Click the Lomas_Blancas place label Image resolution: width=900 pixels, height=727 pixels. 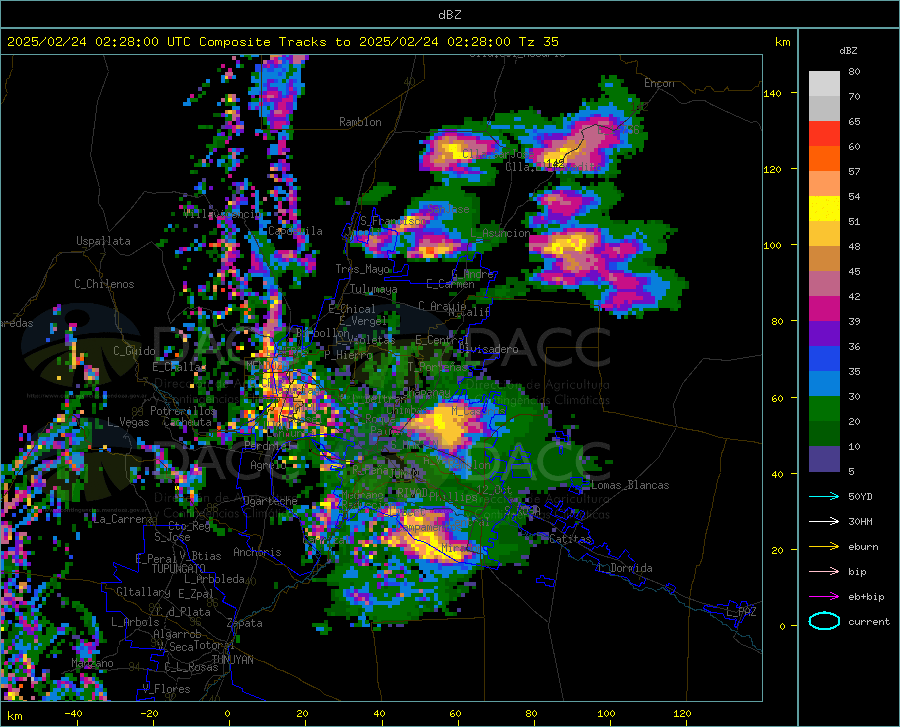[x=630, y=485]
